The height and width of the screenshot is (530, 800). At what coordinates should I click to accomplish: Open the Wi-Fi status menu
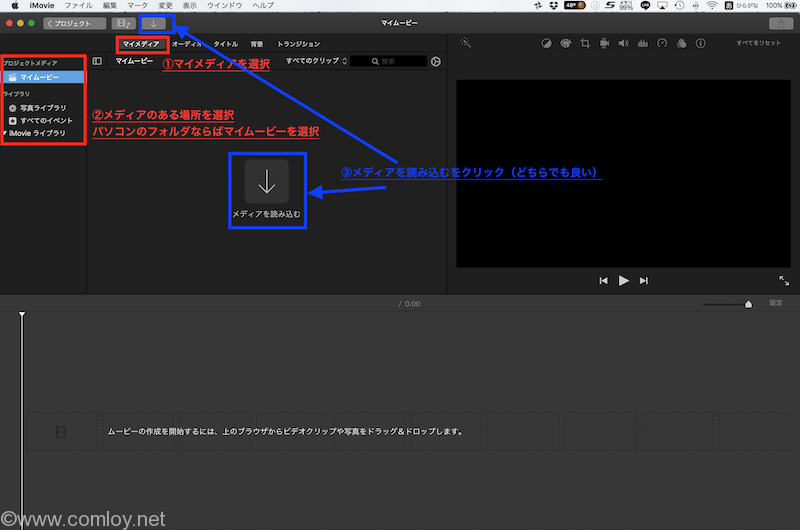[x=712, y=6]
